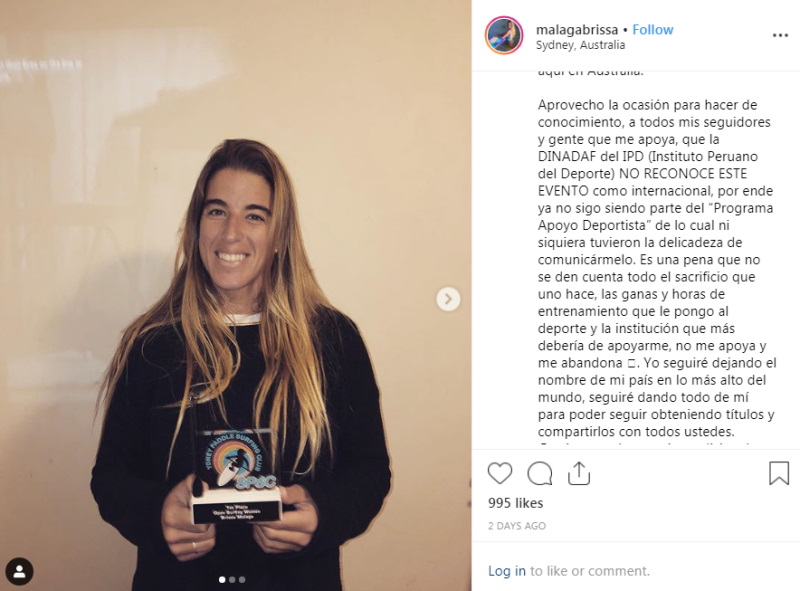Jump to the second carousel dot
The width and height of the screenshot is (800, 591).
[232, 579]
